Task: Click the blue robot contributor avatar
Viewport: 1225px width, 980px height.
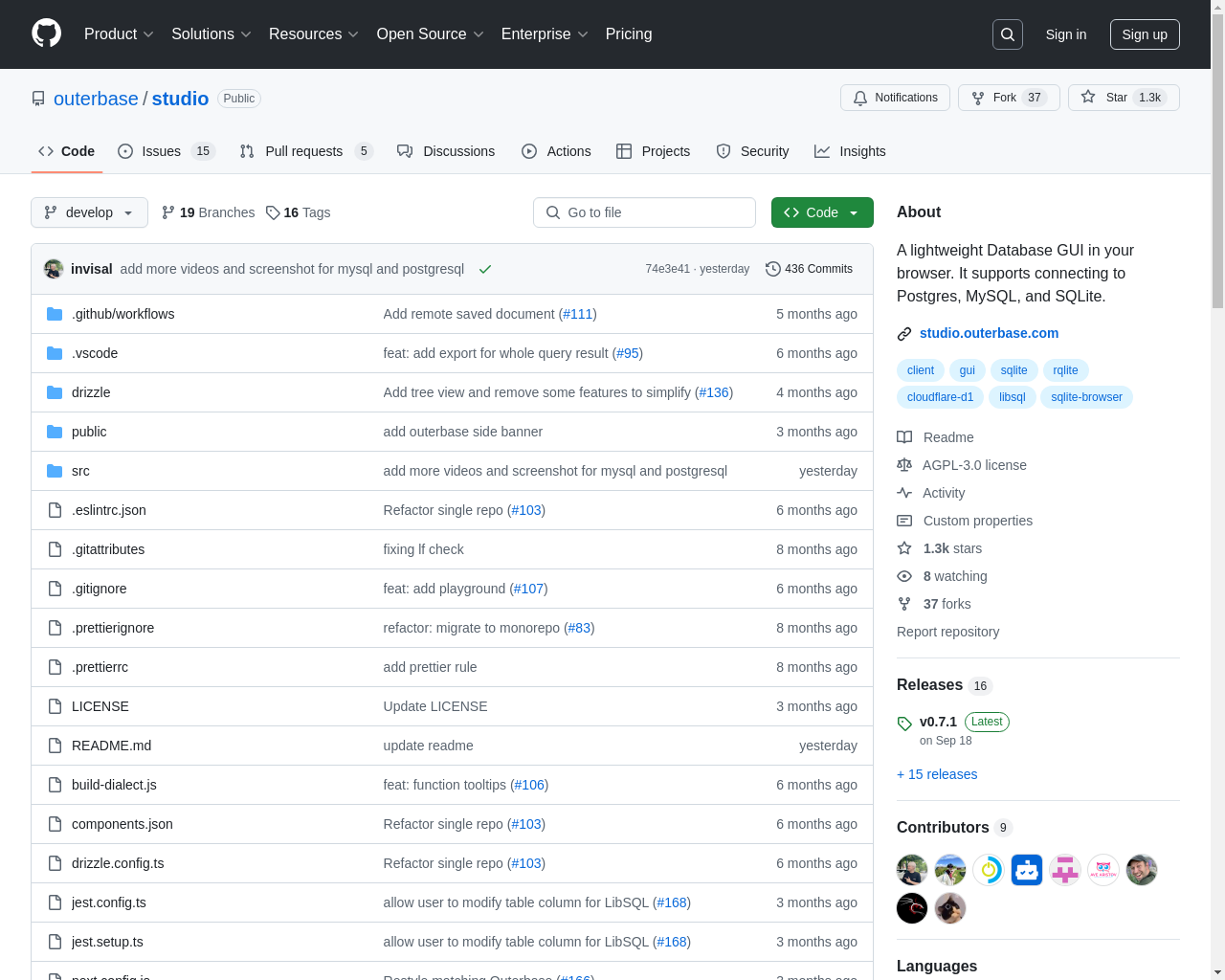Action: tap(1027, 870)
